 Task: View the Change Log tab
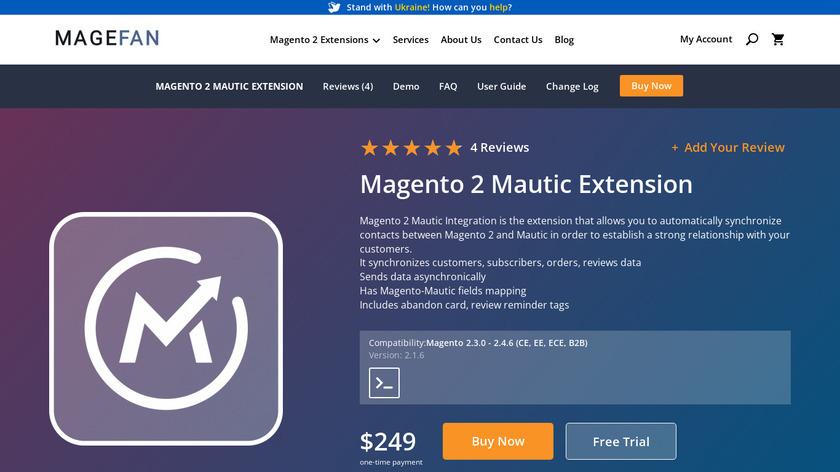572,86
